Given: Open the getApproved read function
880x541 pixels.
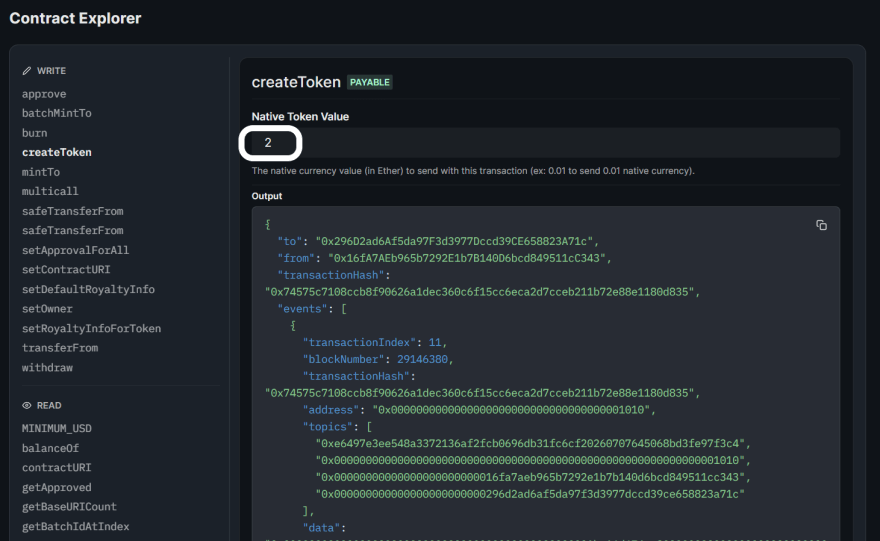Looking at the screenshot, I should [57, 487].
